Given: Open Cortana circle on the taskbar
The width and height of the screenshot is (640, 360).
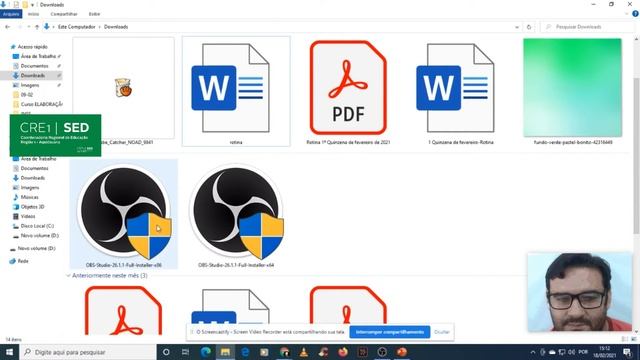Looking at the screenshot, I should pyautogui.click(x=166, y=352).
